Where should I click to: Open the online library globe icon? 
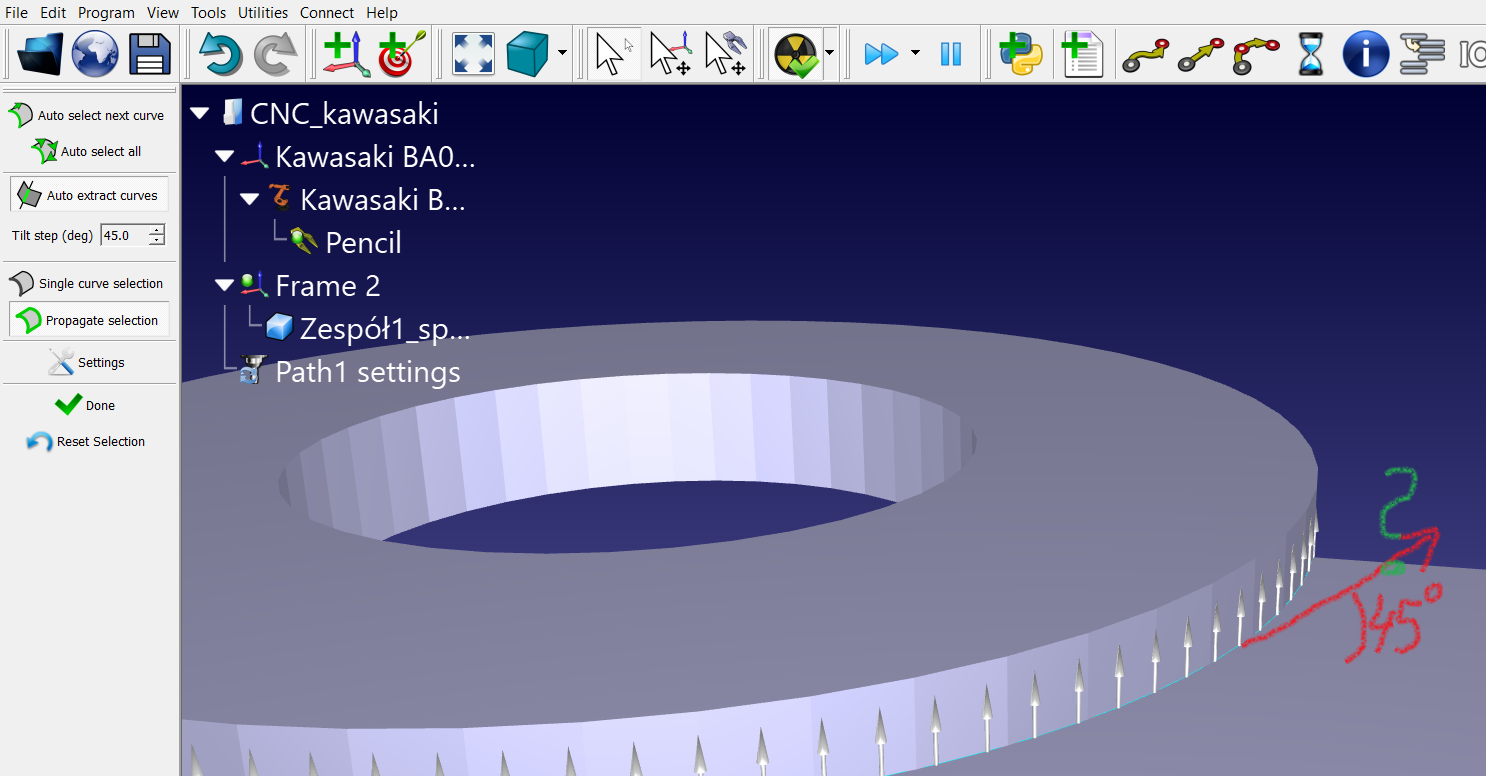[x=95, y=54]
